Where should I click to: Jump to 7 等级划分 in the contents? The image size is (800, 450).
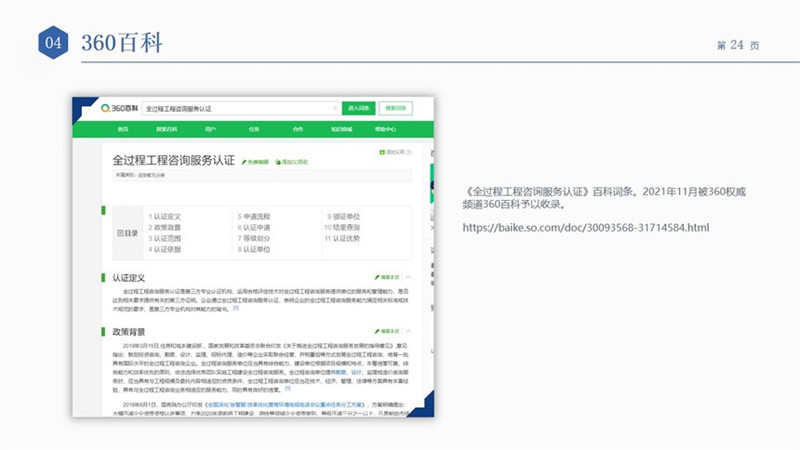254,238
